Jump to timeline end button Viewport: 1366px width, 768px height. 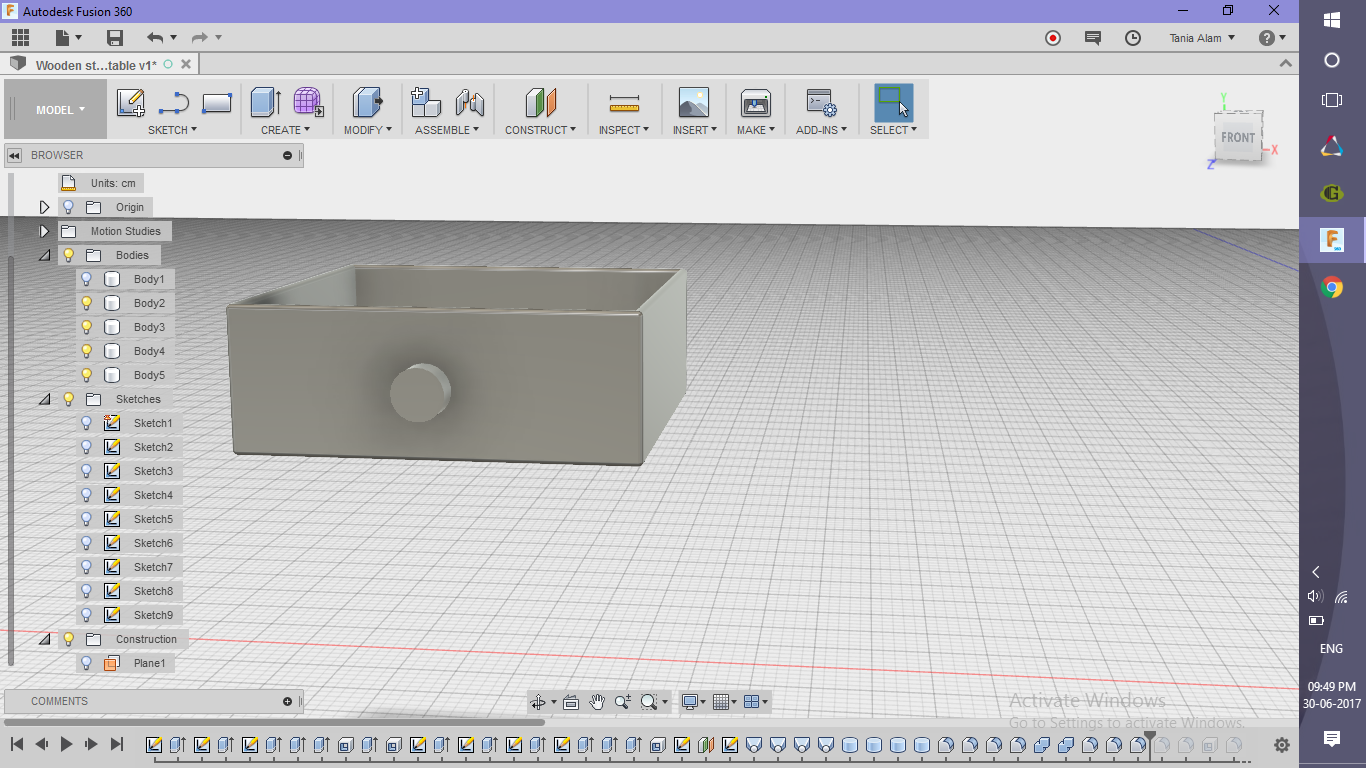point(116,744)
